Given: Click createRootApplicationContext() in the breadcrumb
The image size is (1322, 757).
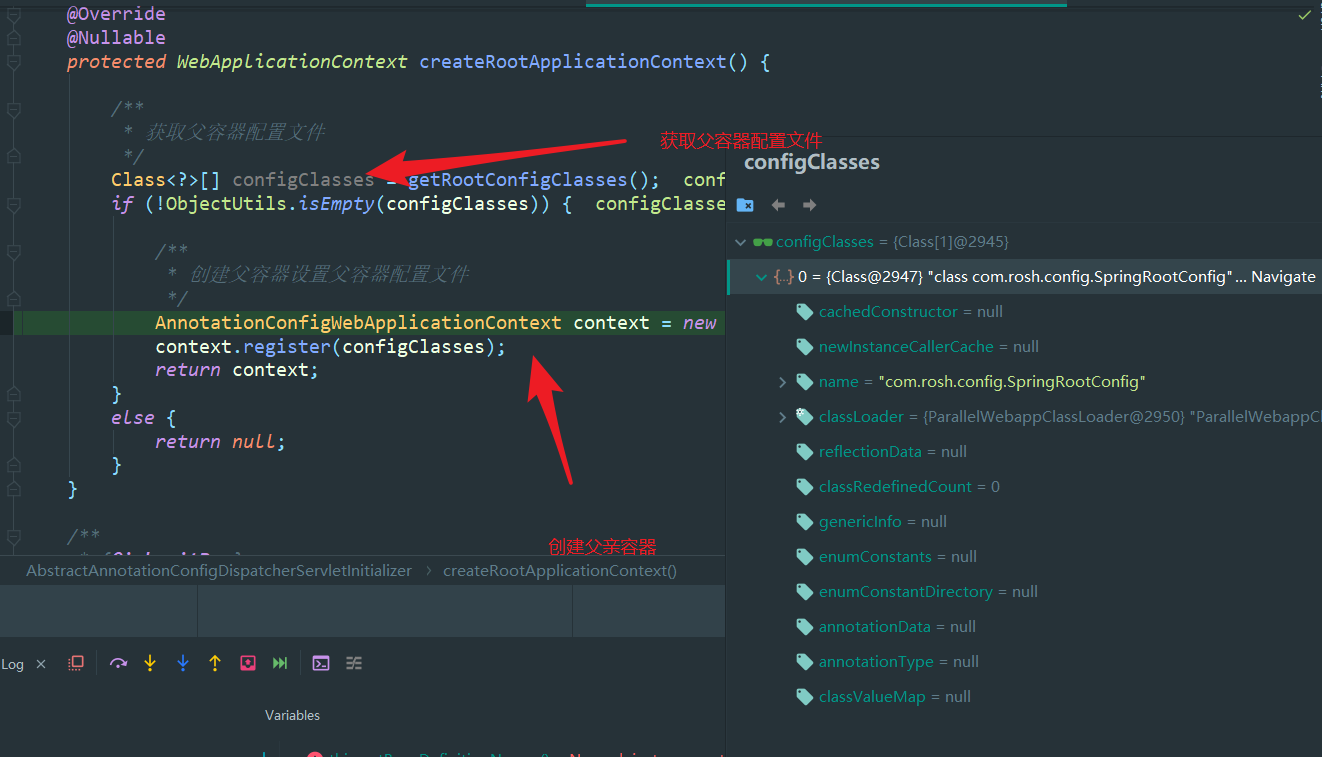Looking at the screenshot, I should pyautogui.click(x=560, y=571).
